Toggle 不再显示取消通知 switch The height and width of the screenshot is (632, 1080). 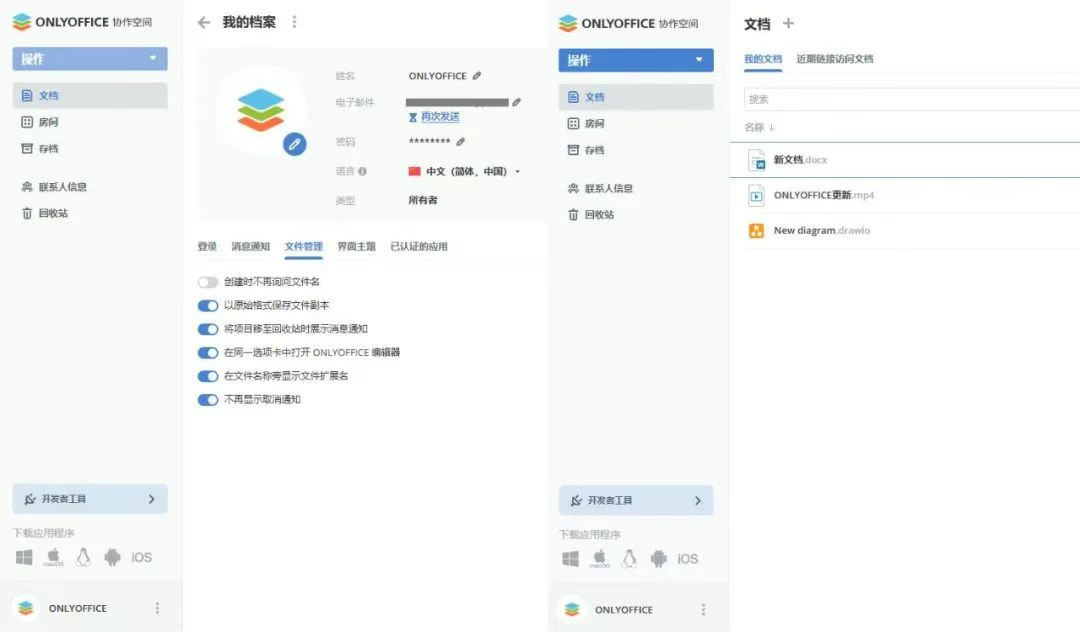pos(207,399)
